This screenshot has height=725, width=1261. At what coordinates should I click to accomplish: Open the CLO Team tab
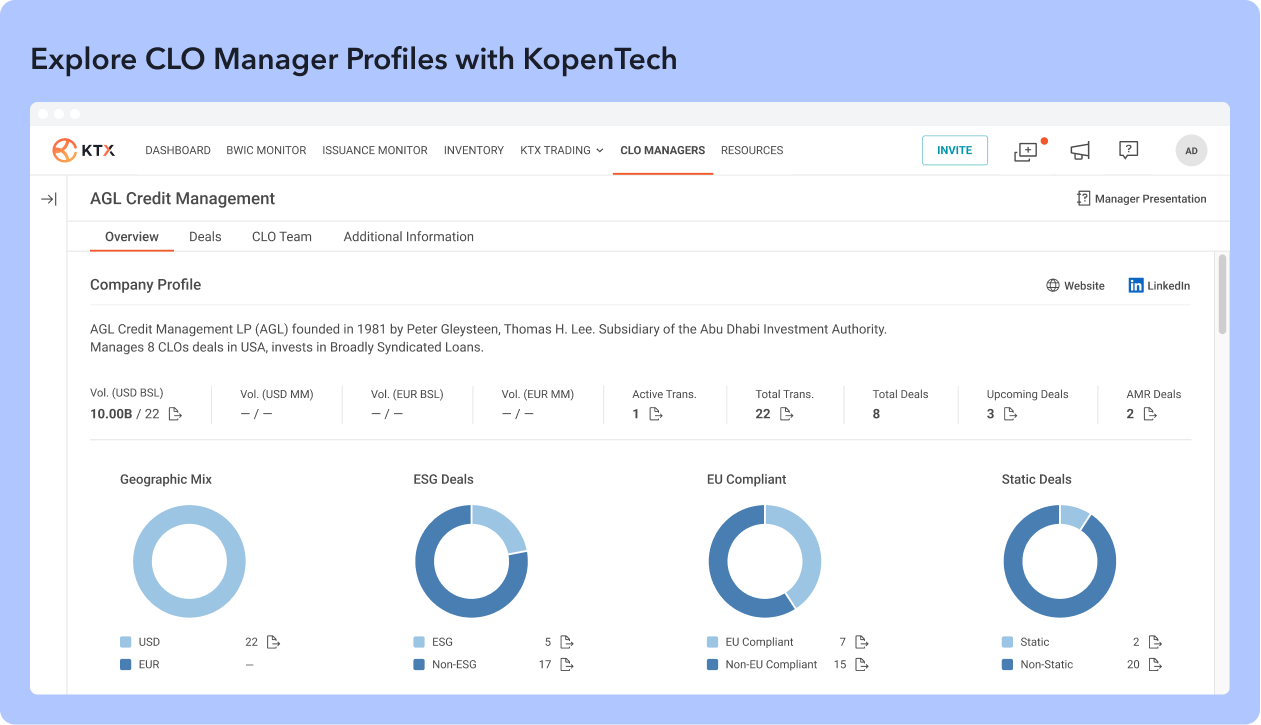point(282,237)
